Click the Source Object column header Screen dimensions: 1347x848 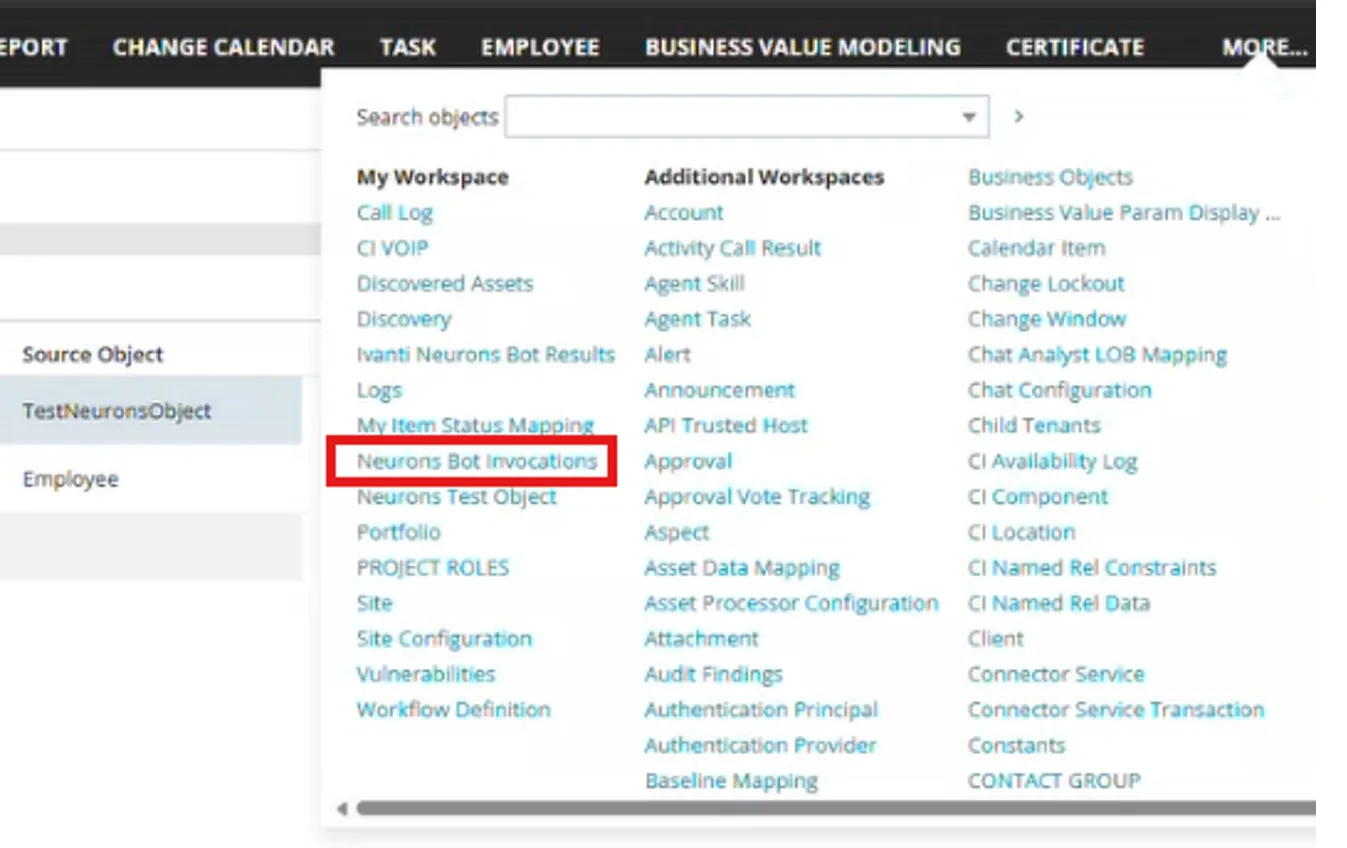click(x=93, y=354)
